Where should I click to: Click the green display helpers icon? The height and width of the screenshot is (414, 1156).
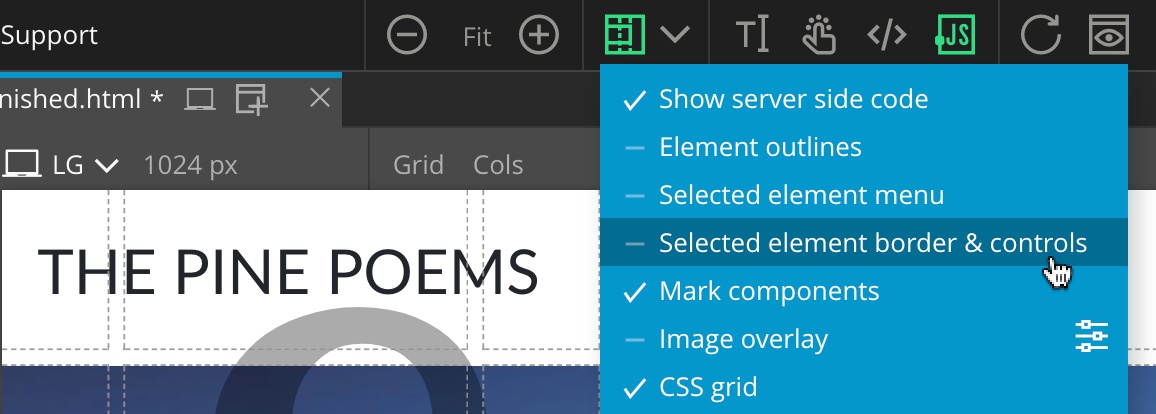(x=625, y=35)
